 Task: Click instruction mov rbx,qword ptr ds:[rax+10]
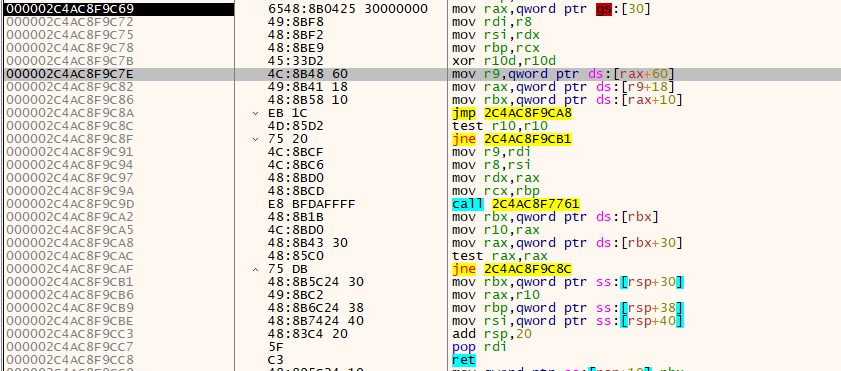(567, 100)
